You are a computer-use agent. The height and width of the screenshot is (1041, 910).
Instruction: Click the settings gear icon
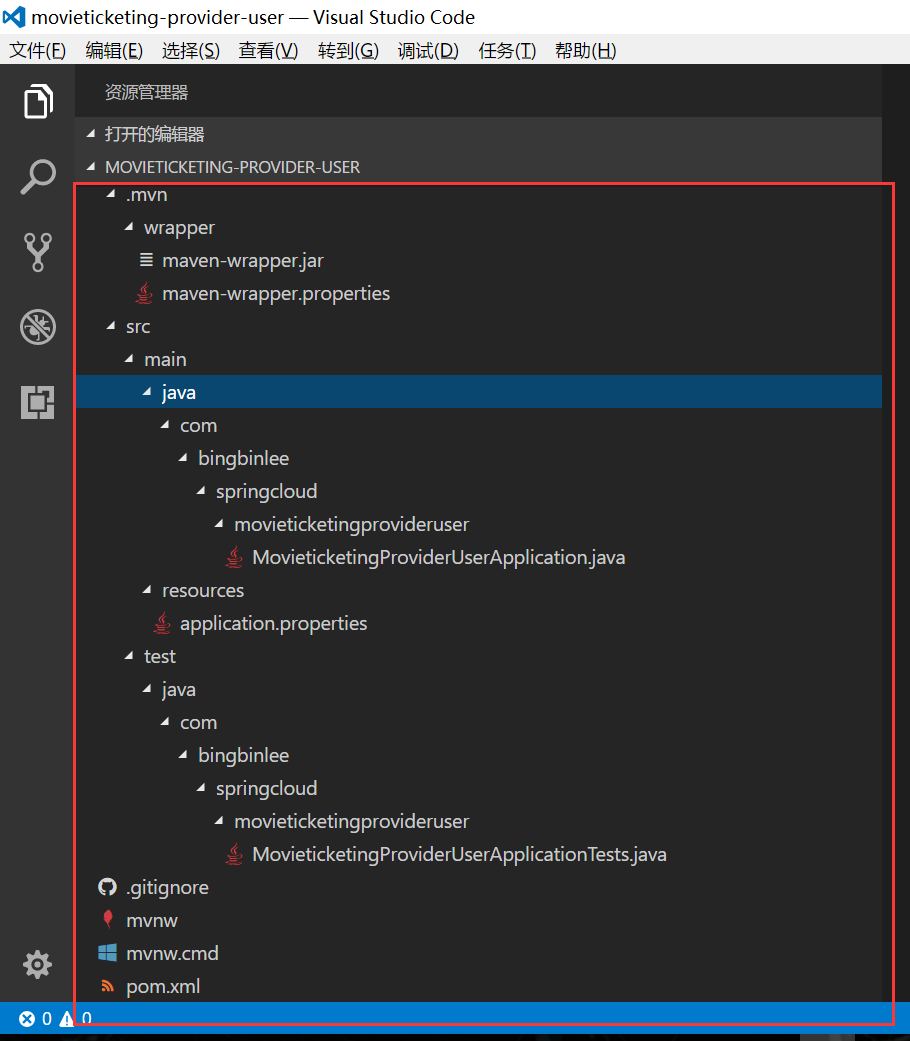click(x=37, y=965)
